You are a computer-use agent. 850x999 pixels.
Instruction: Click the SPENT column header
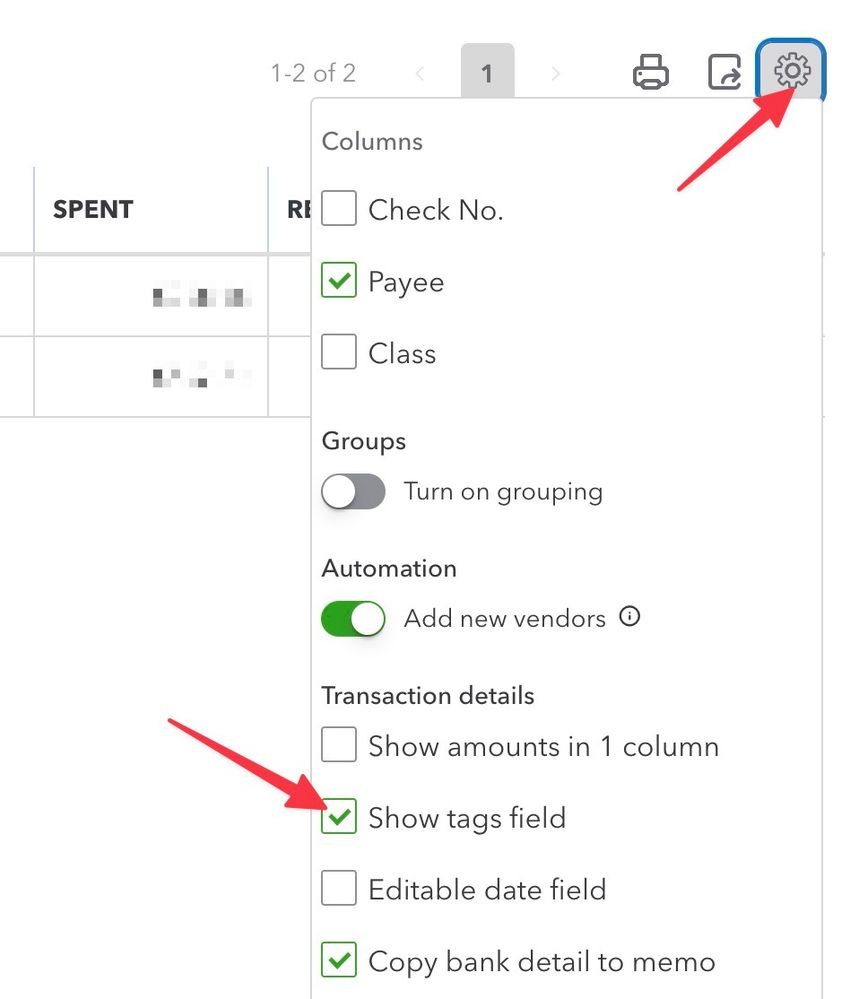[93, 210]
